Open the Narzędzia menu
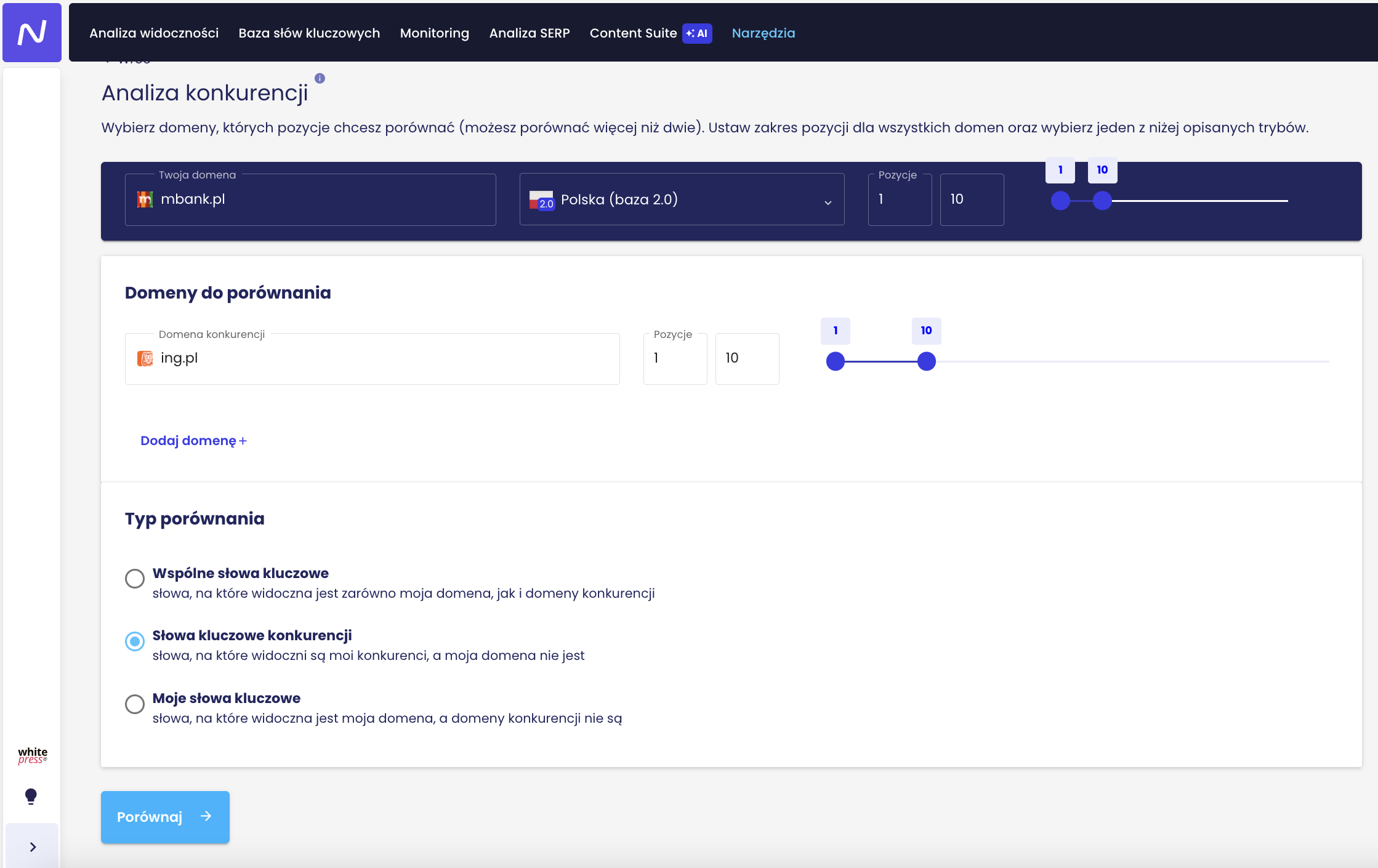Image resolution: width=1378 pixels, height=868 pixels. [x=764, y=33]
